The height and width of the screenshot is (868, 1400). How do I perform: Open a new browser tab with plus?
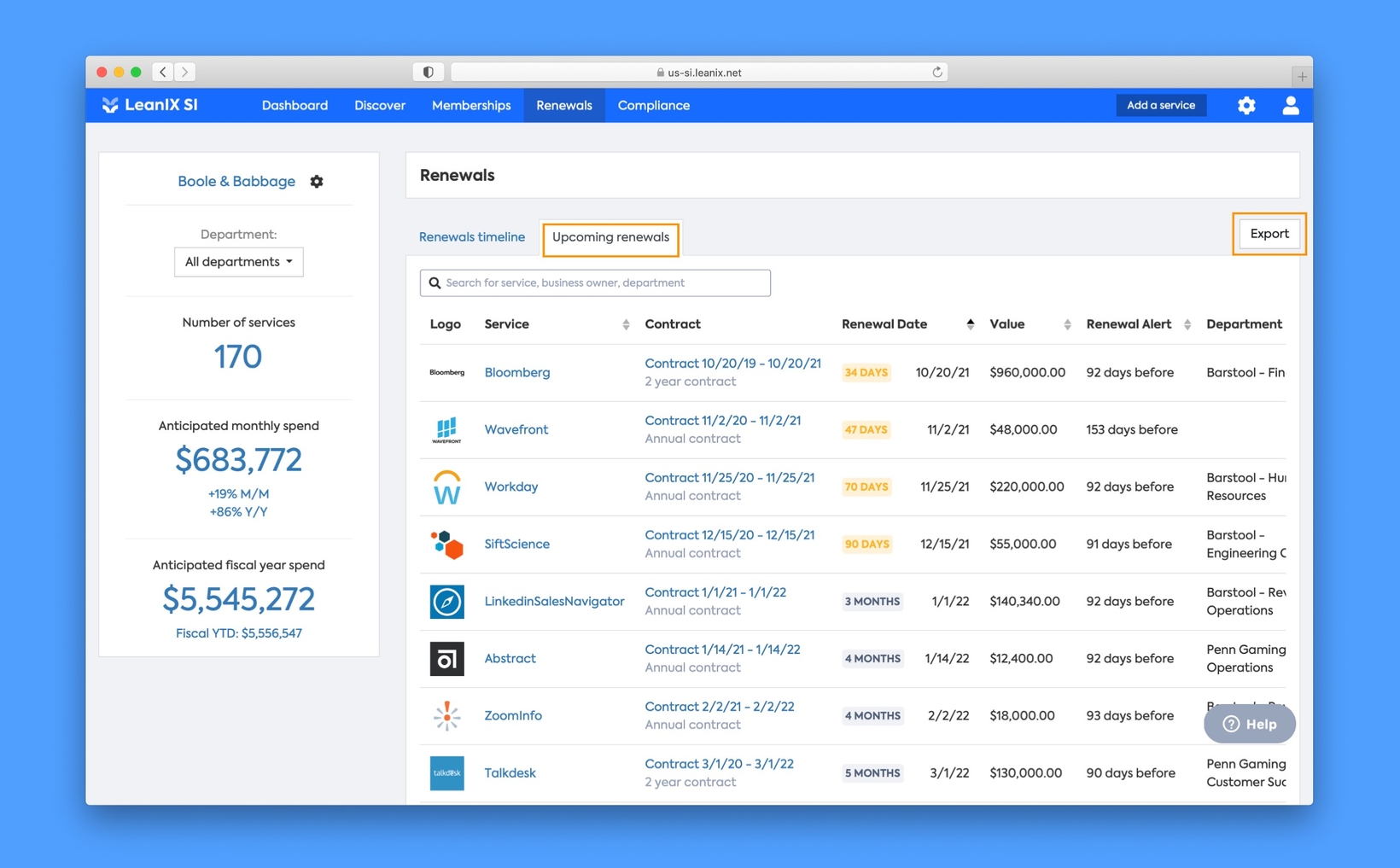(1302, 76)
